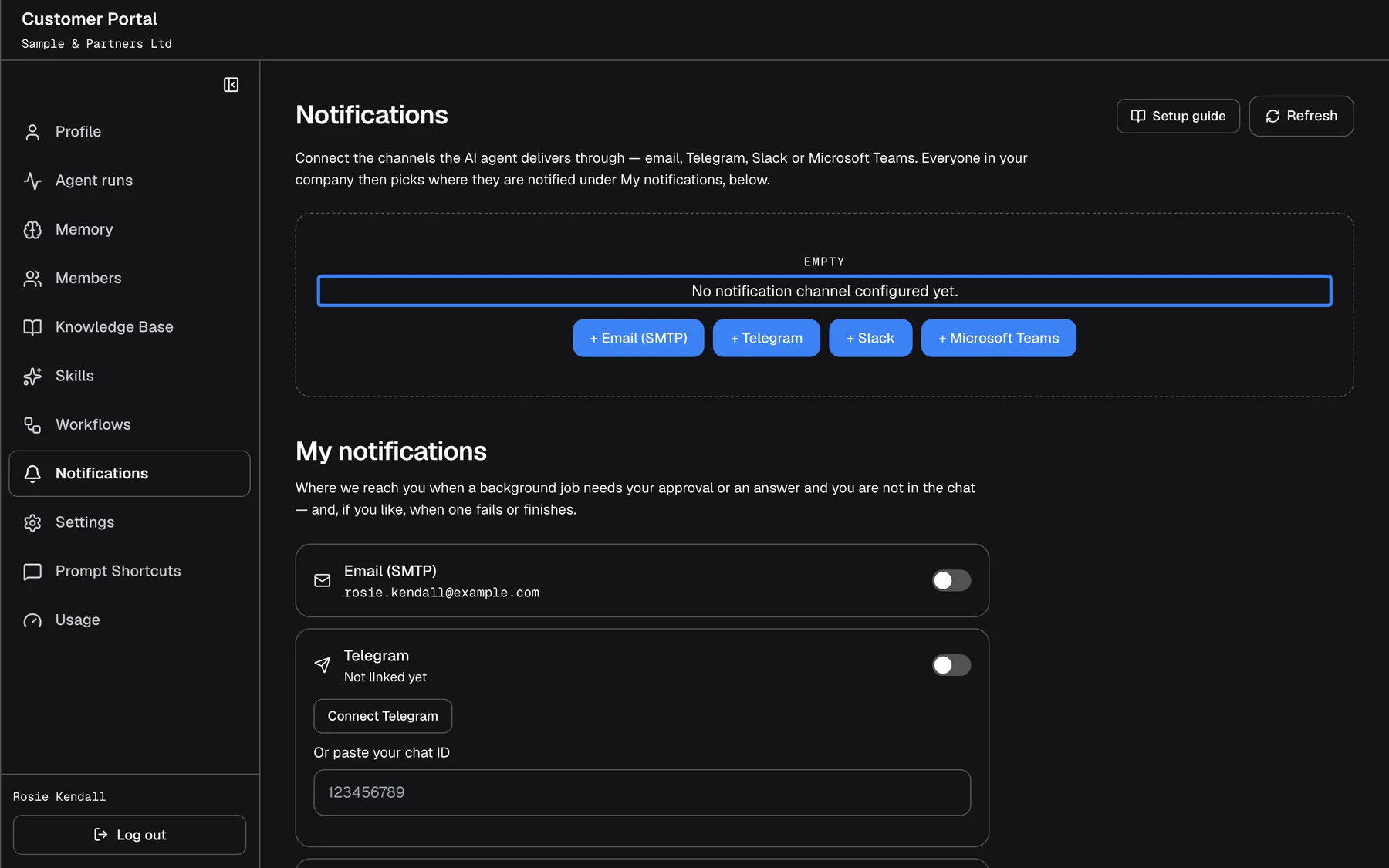1389x868 pixels.
Task: Collapse the sidebar panel icon
Action: click(x=231, y=85)
